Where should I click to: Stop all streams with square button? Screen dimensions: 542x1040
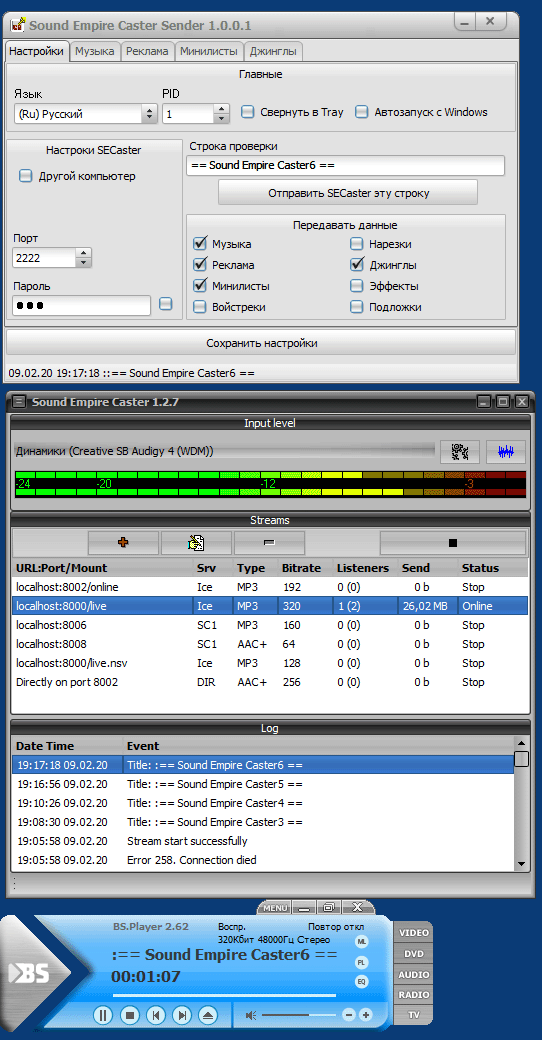[x=453, y=543]
